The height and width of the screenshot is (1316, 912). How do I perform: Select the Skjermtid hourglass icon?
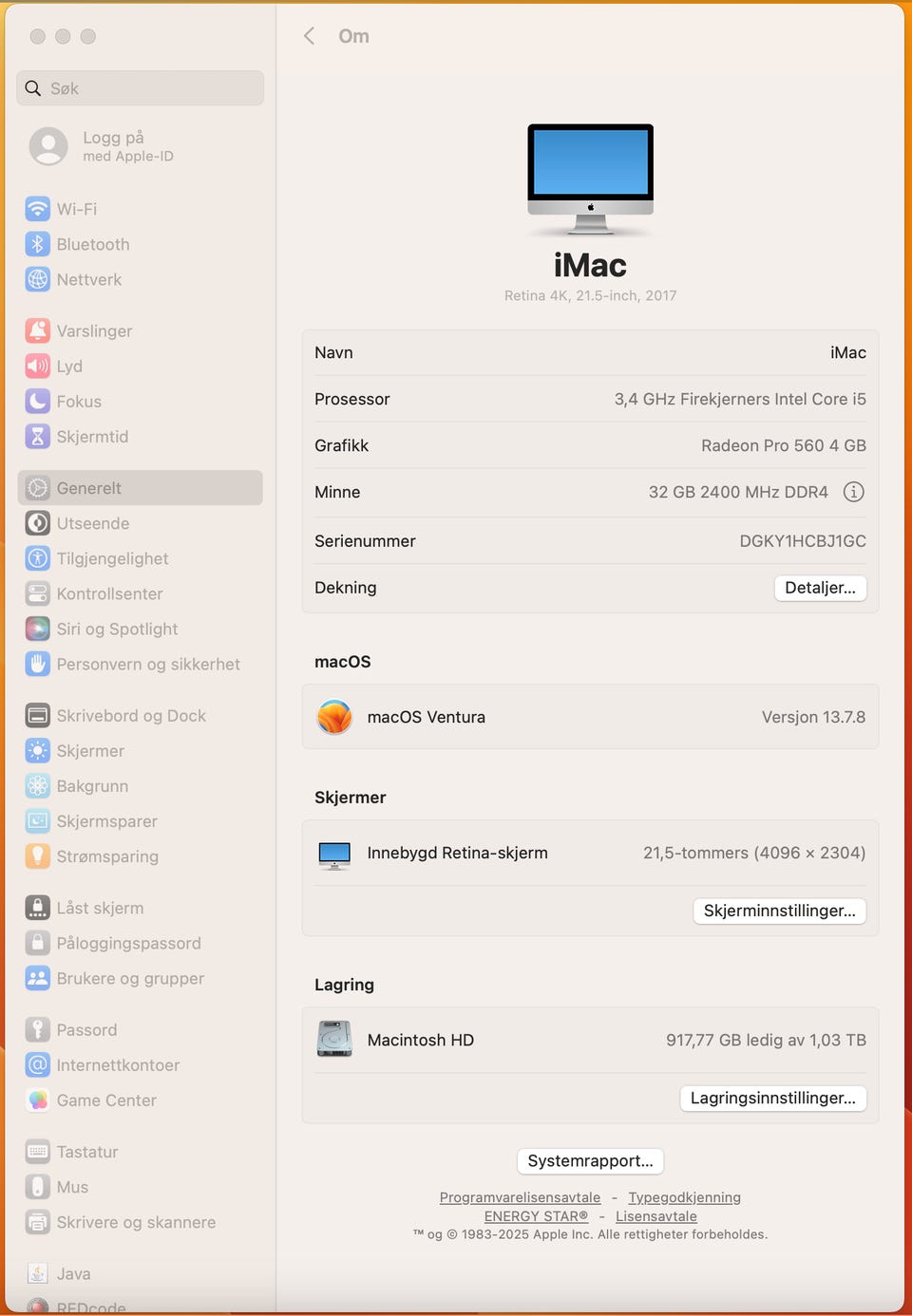click(37, 436)
